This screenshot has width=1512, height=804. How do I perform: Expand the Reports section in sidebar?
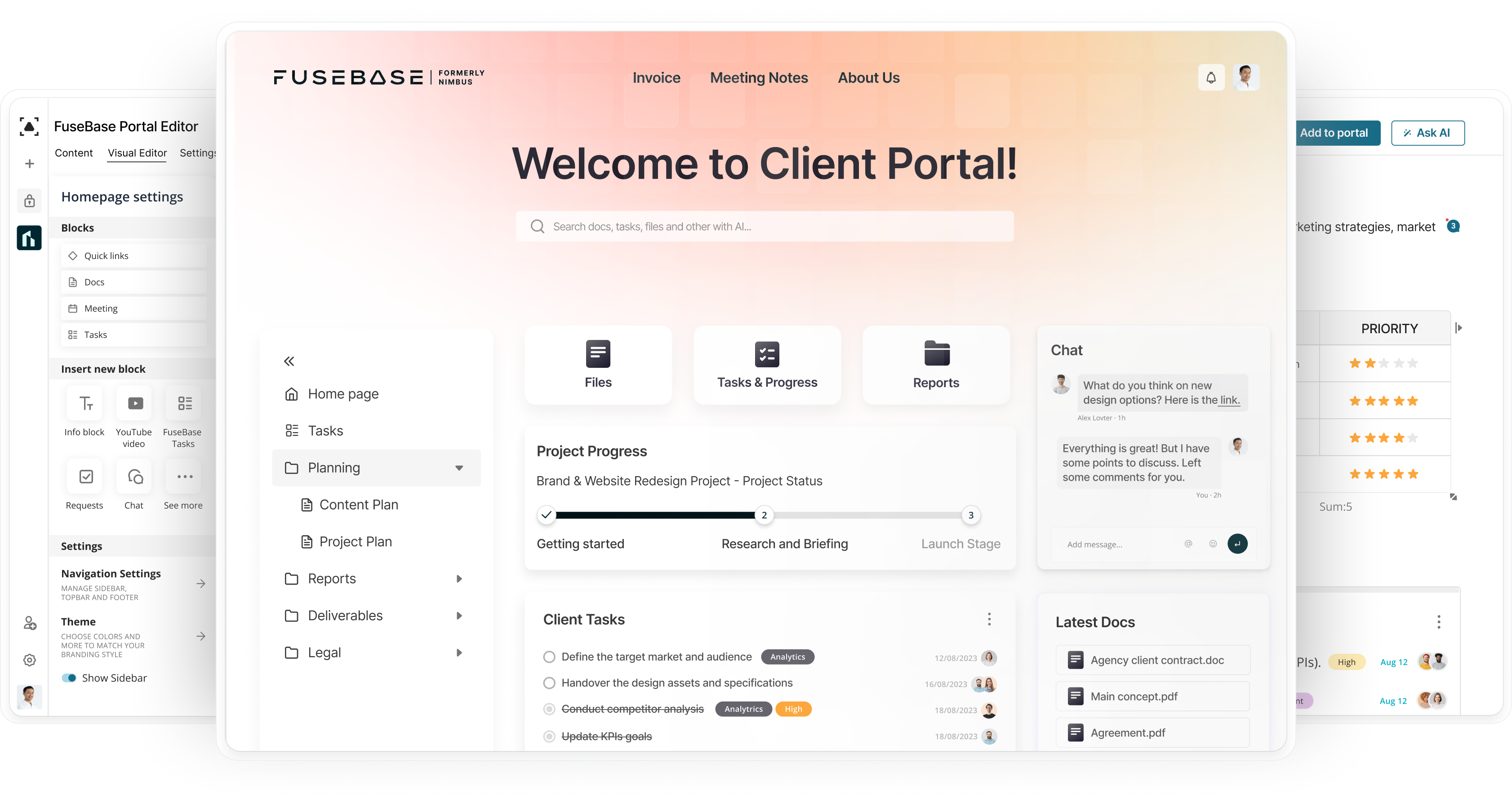[x=458, y=578]
